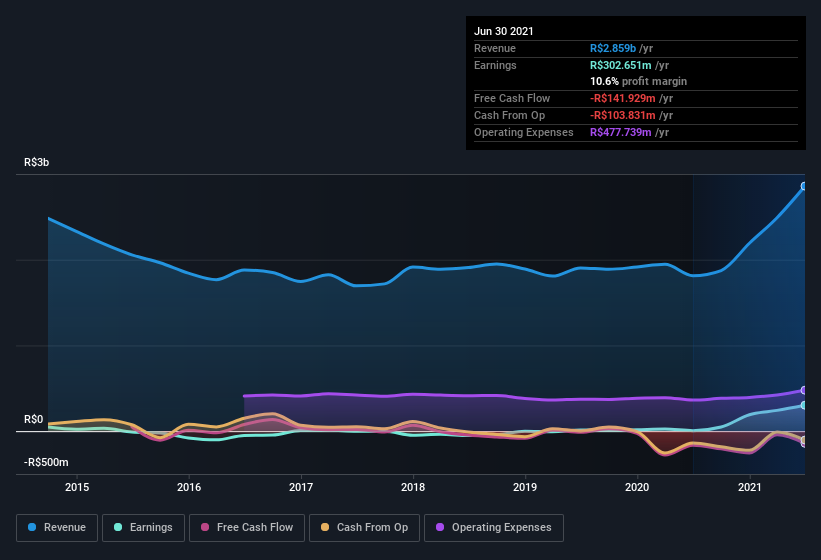
Task: Click the R$302.651m earnings value
Action: (620, 65)
